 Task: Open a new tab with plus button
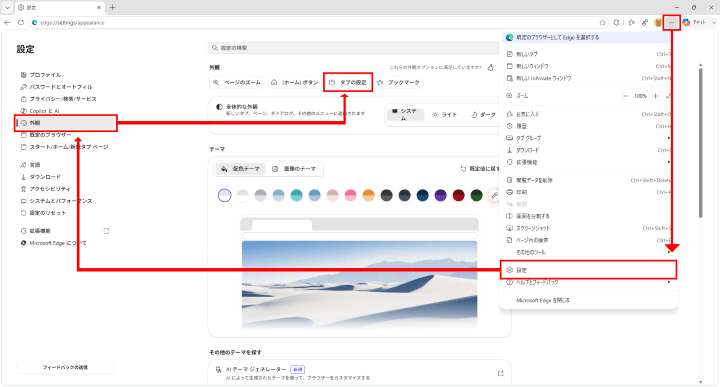(112, 7)
